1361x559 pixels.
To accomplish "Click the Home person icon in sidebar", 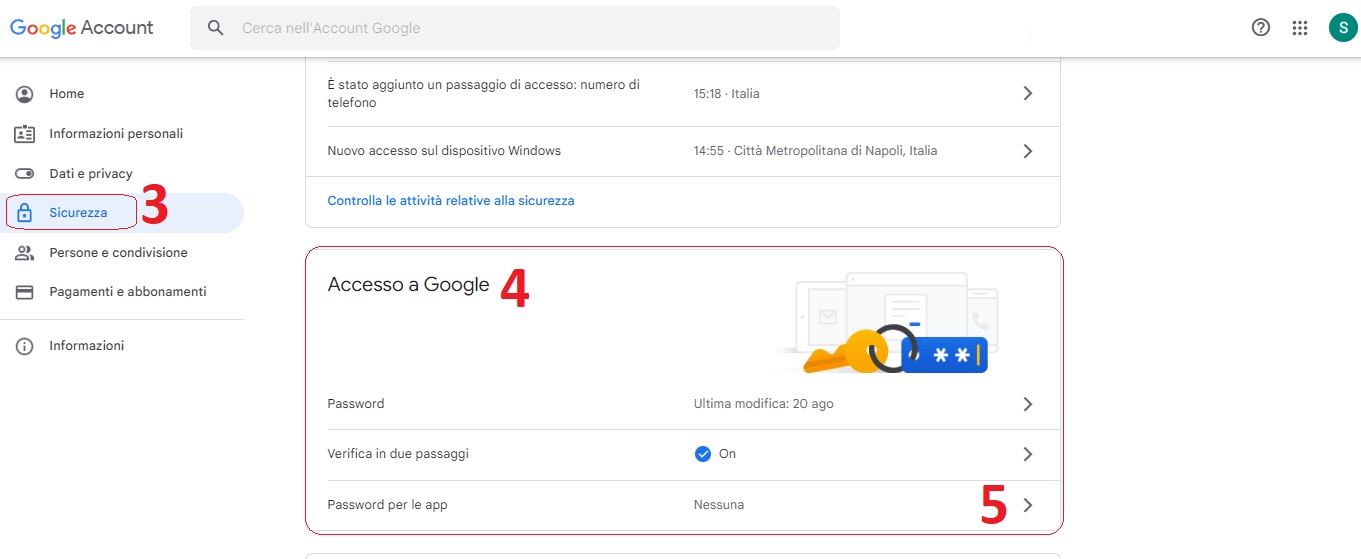I will click(x=25, y=94).
